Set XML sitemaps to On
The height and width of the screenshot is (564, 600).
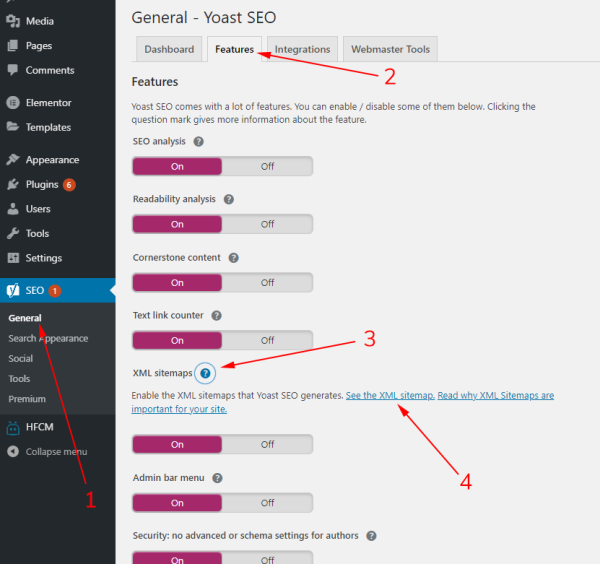tap(177, 445)
